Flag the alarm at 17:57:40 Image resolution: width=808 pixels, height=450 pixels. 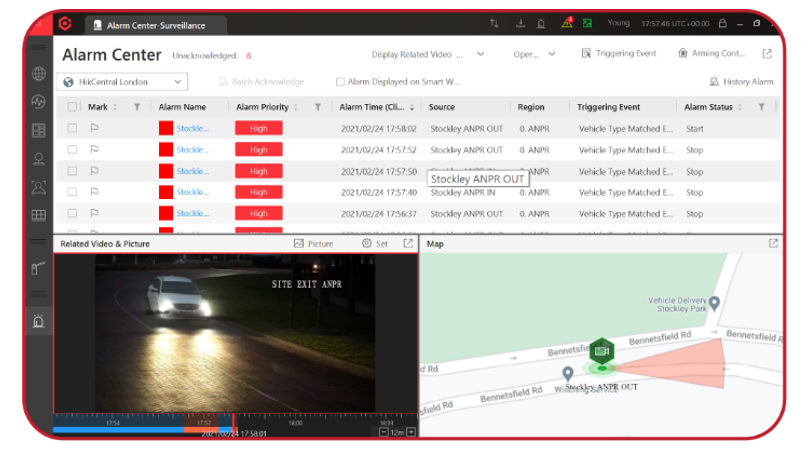(x=94, y=192)
